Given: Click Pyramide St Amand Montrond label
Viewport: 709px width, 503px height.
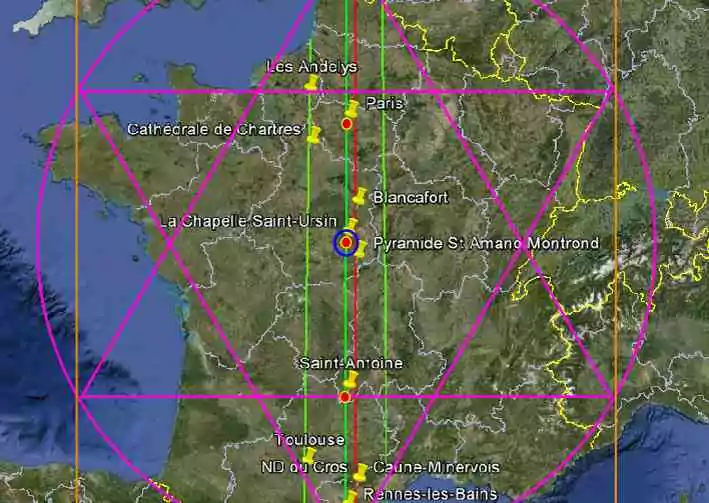Looking at the screenshot, I should point(487,243).
